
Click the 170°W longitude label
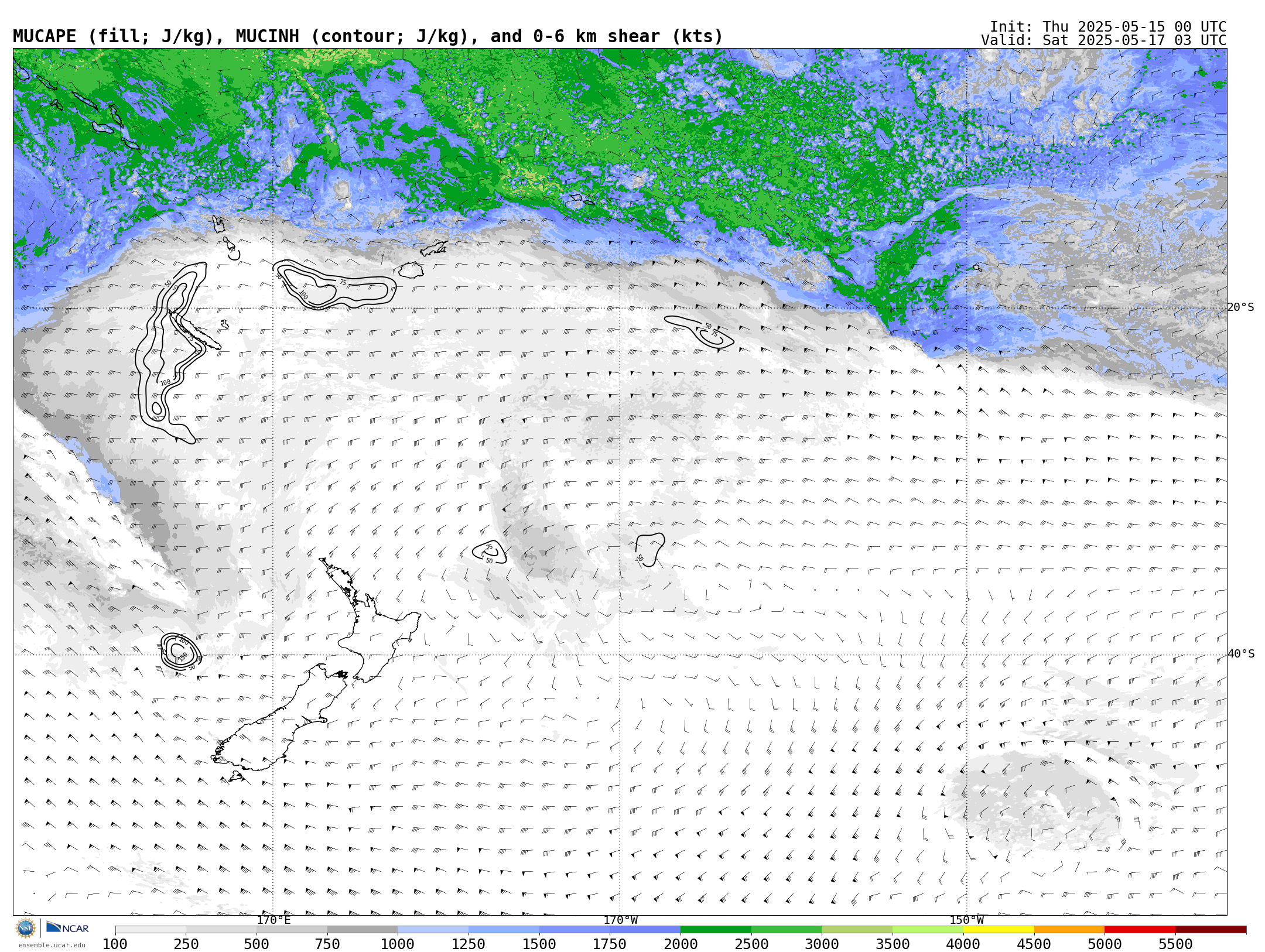[620, 920]
